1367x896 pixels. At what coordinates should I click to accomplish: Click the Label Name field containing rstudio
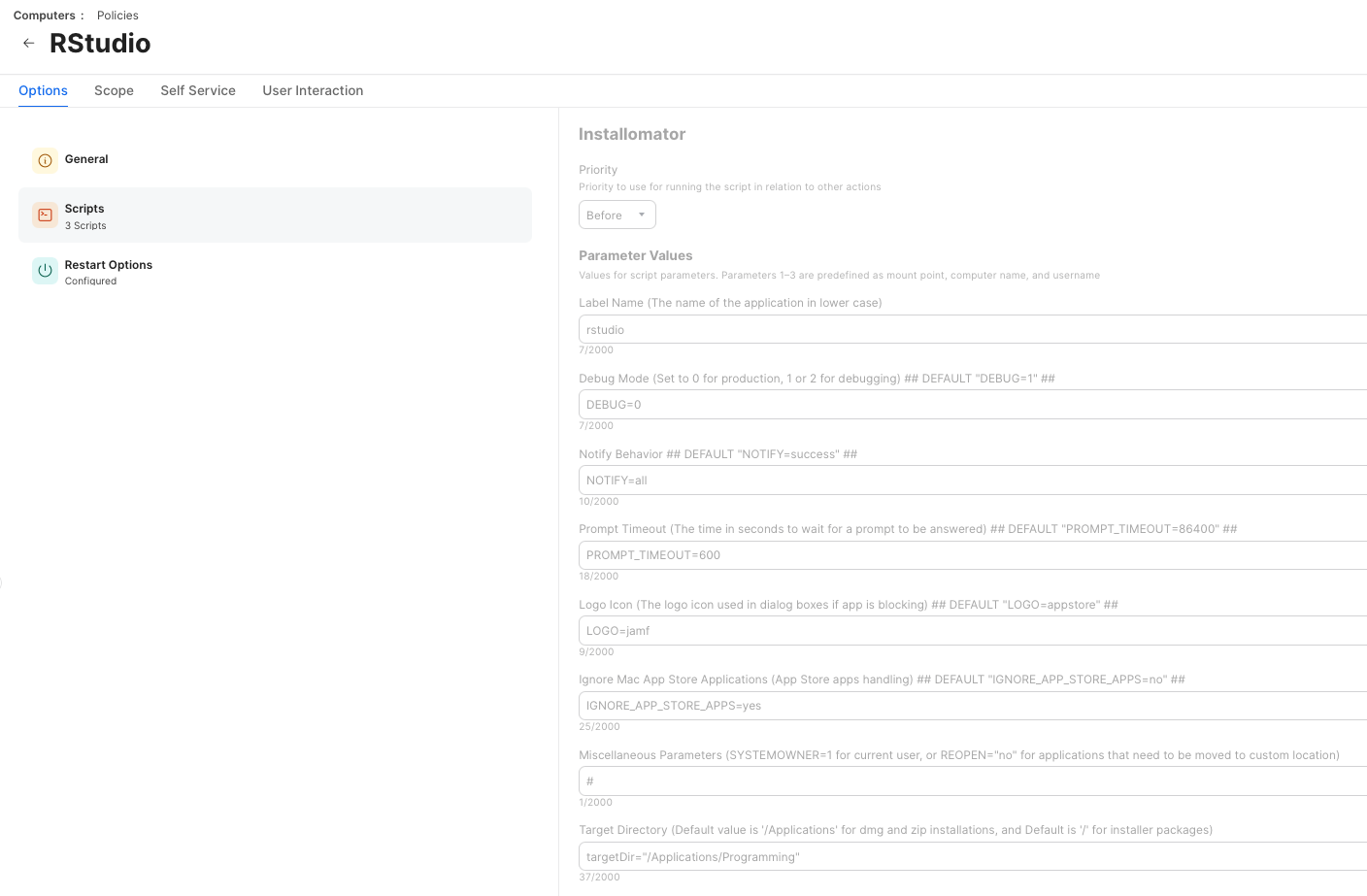point(973,329)
